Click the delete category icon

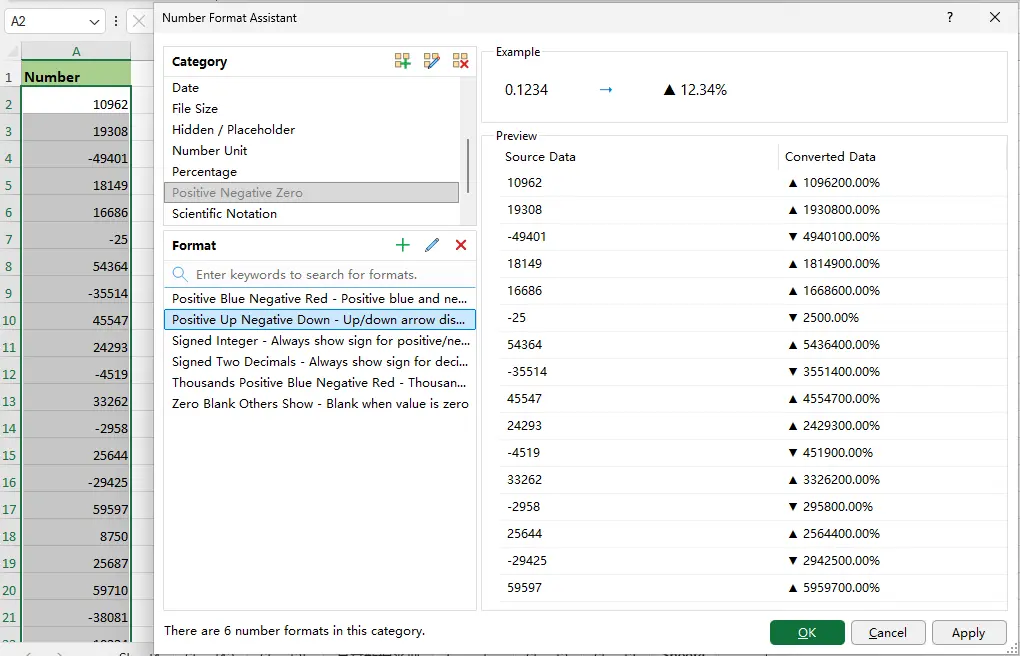tap(461, 61)
